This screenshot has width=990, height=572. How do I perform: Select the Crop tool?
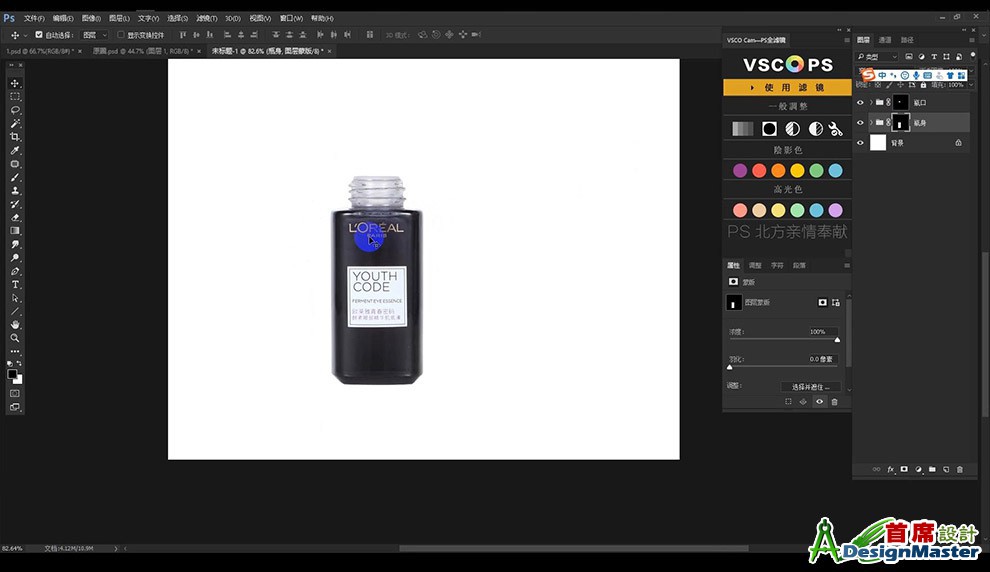15,137
